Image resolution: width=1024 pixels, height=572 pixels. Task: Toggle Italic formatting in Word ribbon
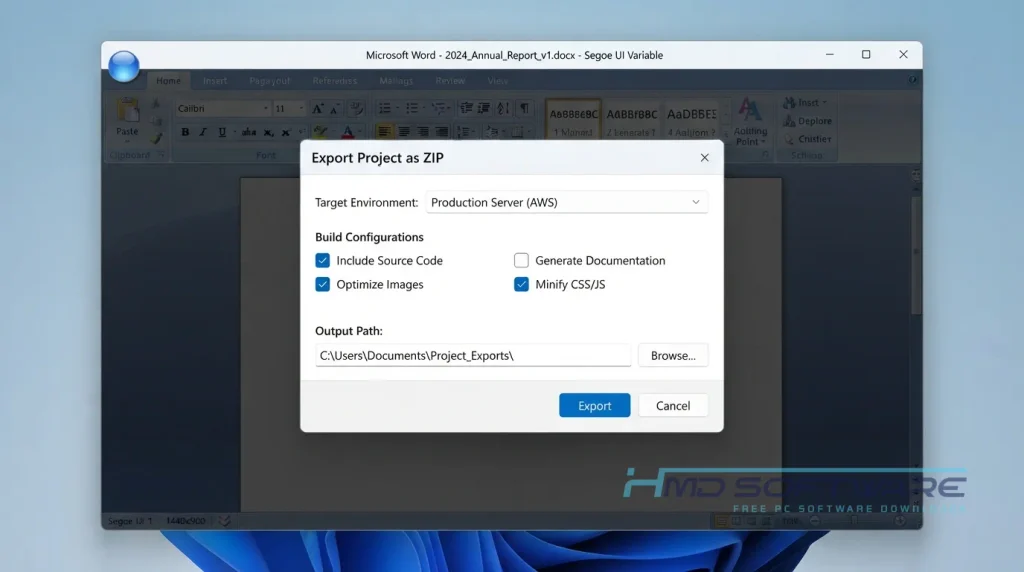tap(203, 132)
